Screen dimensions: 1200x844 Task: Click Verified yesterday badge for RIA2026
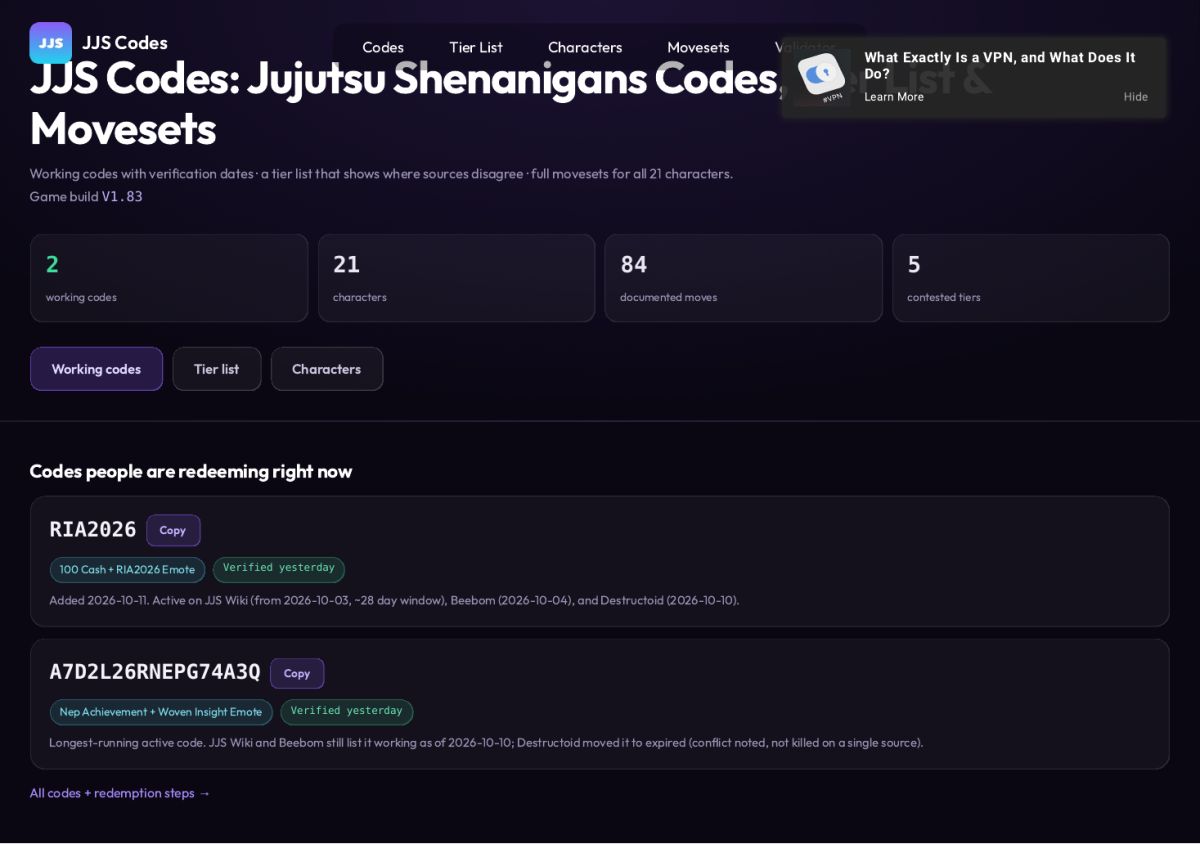pos(279,569)
